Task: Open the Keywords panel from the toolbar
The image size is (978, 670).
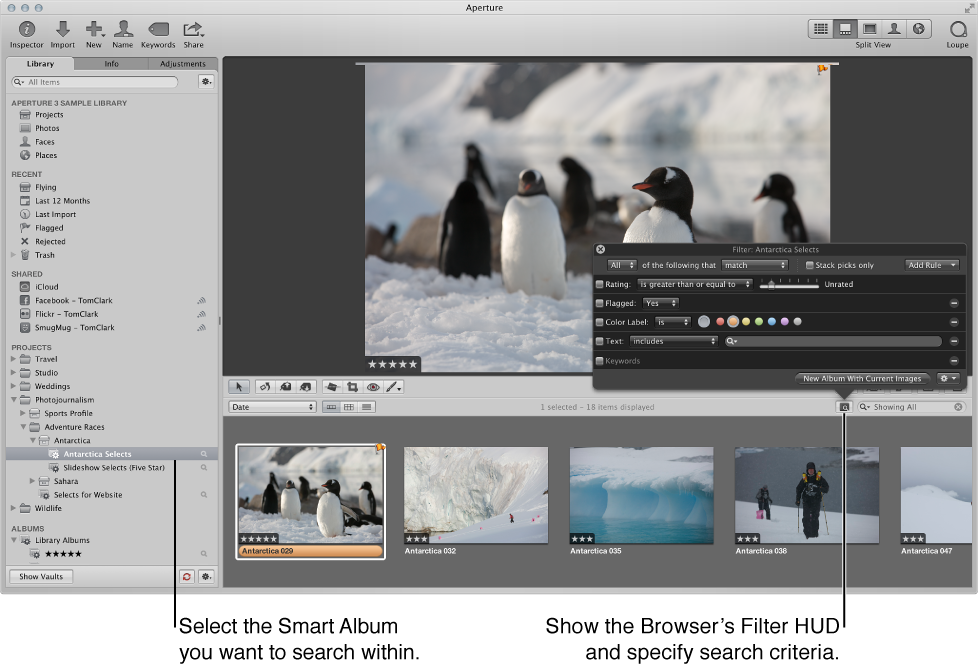Action: click(x=158, y=30)
